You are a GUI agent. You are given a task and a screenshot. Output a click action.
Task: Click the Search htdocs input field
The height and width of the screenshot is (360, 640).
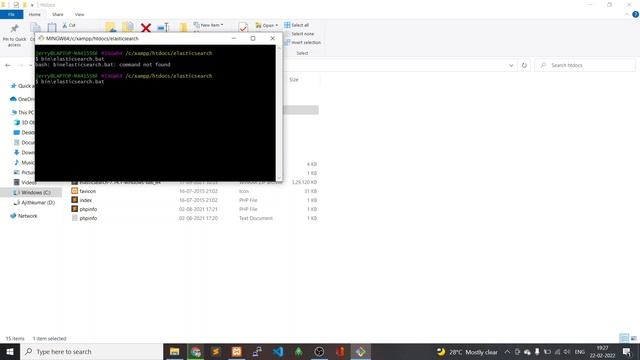point(585,65)
